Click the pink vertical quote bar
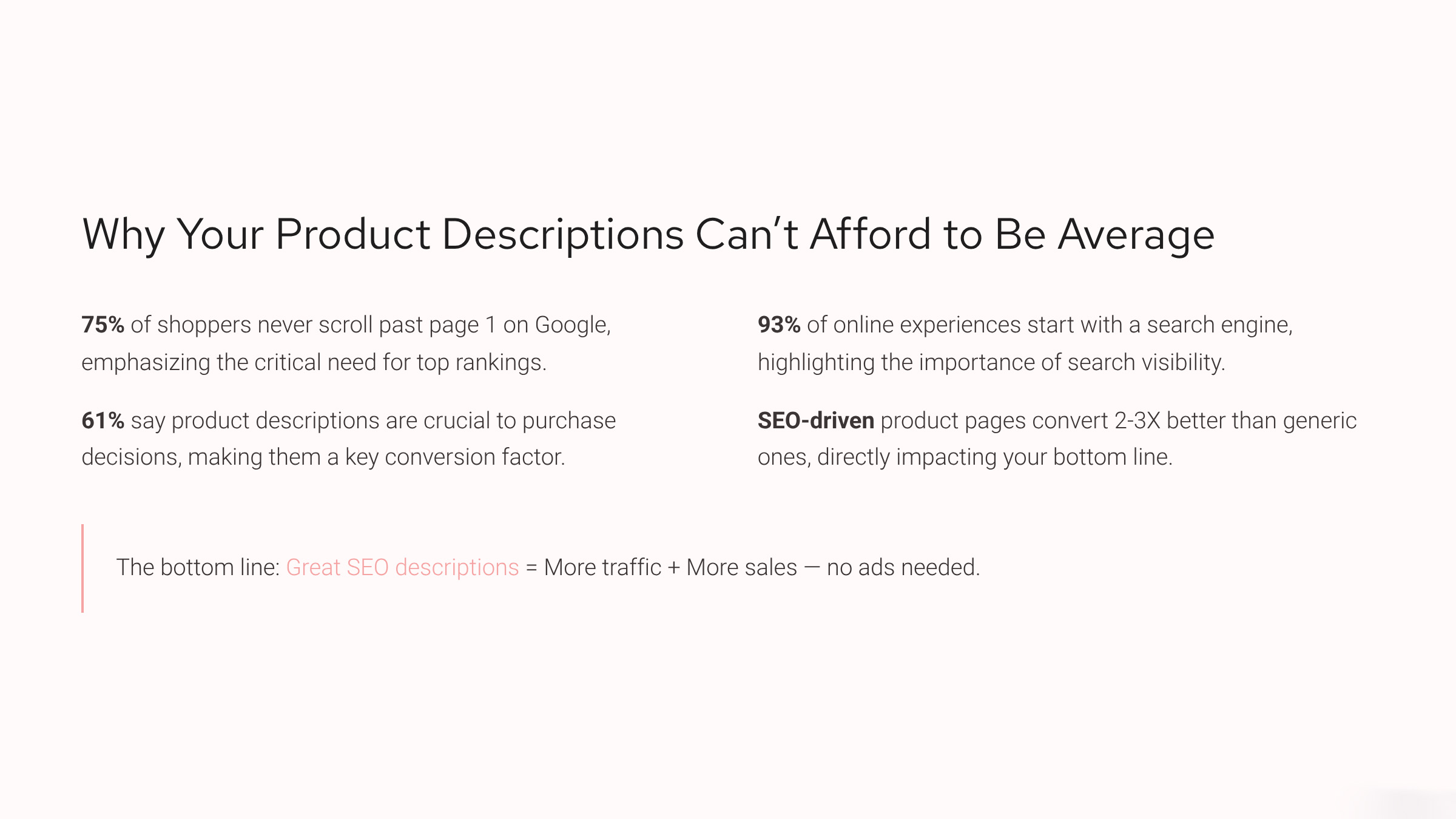This screenshot has width=1456, height=819. point(83,568)
